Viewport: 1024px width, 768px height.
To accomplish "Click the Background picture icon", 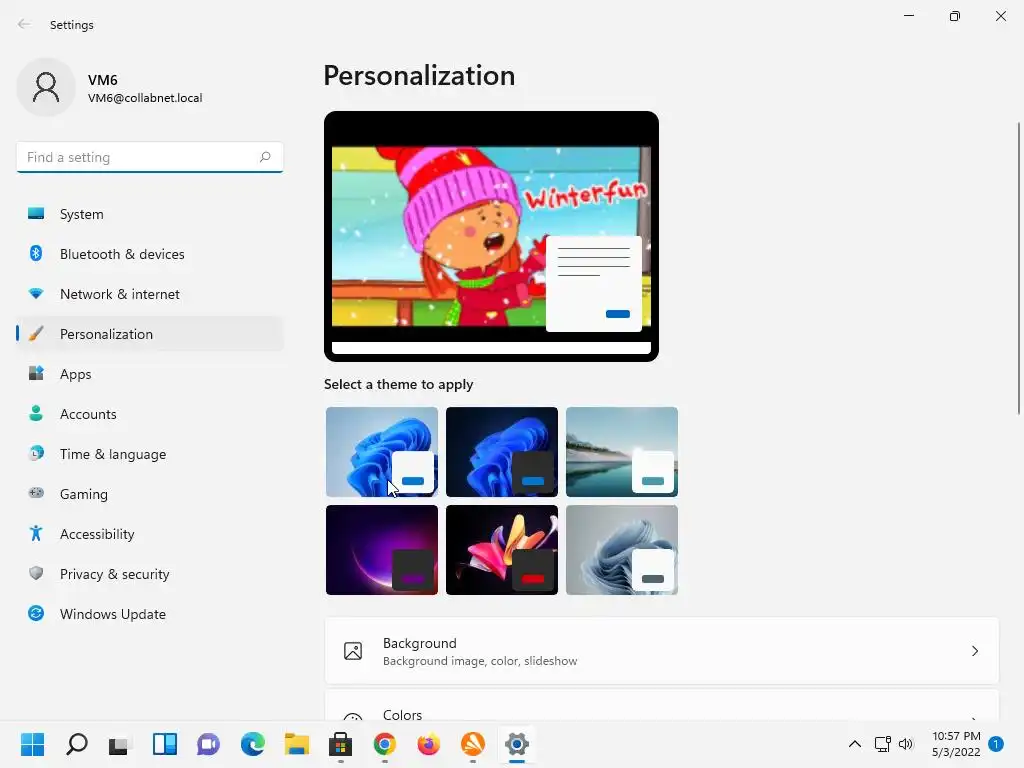I will [353, 651].
